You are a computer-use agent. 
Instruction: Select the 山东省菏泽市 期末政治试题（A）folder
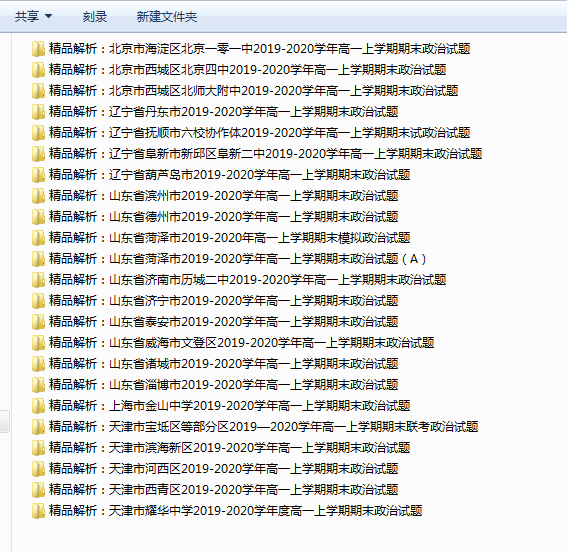tap(238, 258)
